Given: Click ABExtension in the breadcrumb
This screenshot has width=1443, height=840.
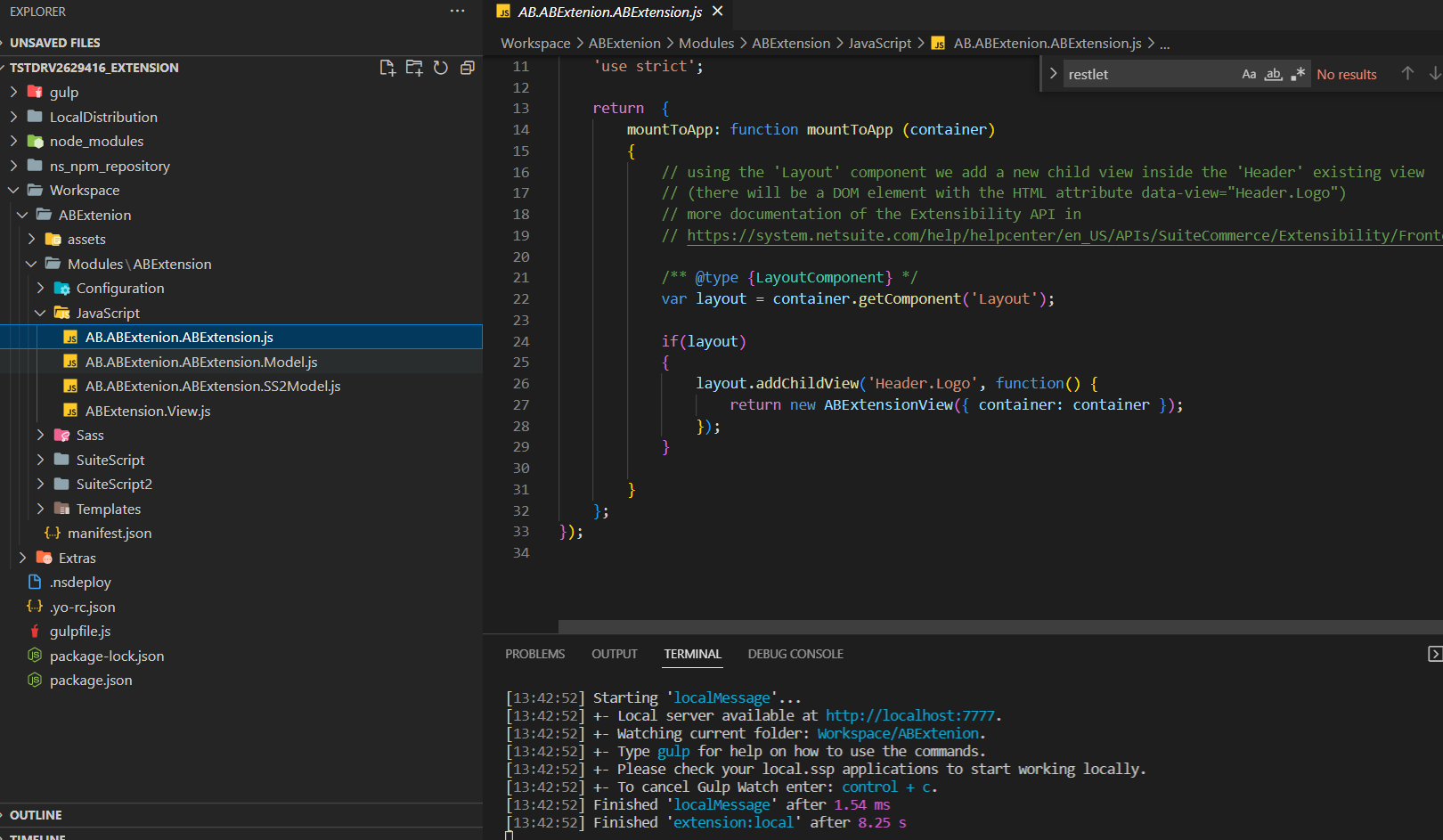Looking at the screenshot, I should (x=791, y=43).
